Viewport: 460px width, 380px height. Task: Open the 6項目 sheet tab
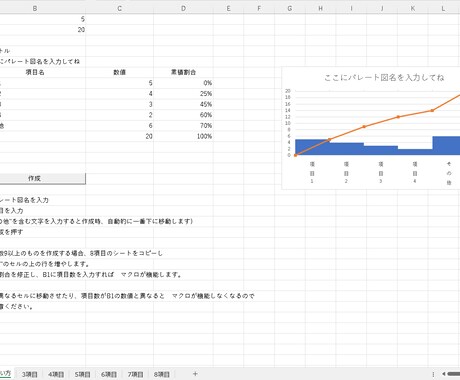[x=109, y=374]
